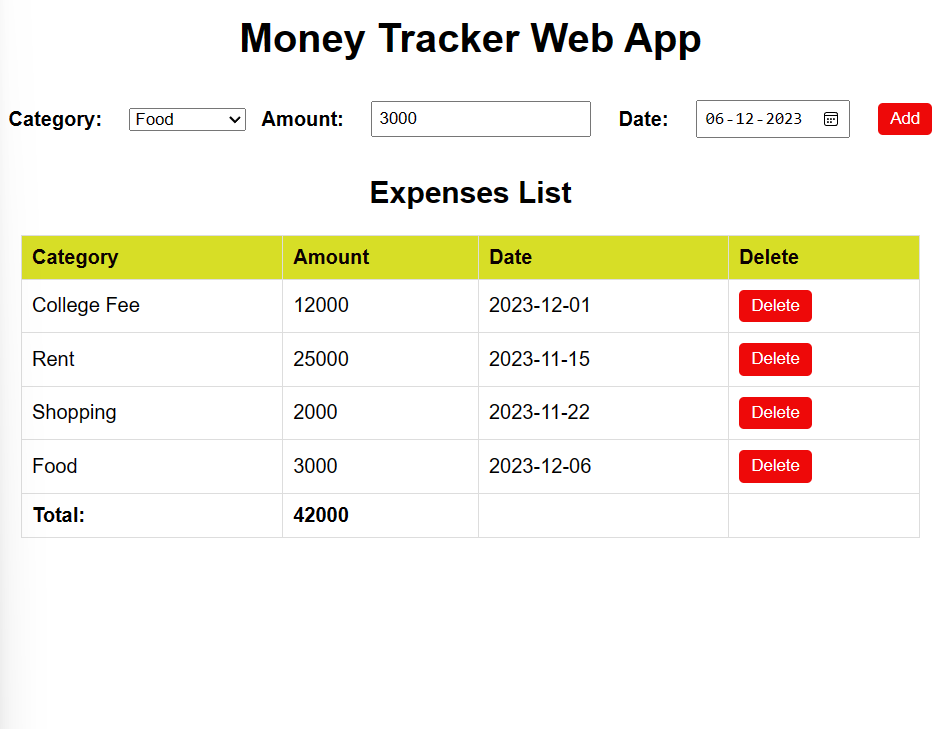The width and height of the screenshot is (944, 729).
Task: Delete the College Fee expense row
Action: (775, 306)
